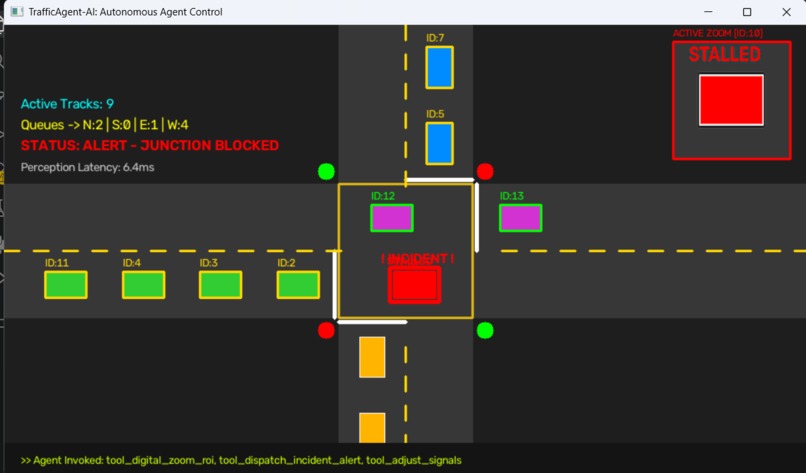Click the red signal light at northeast corner
This screenshot has width=806, height=473.
(x=485, y=171)
